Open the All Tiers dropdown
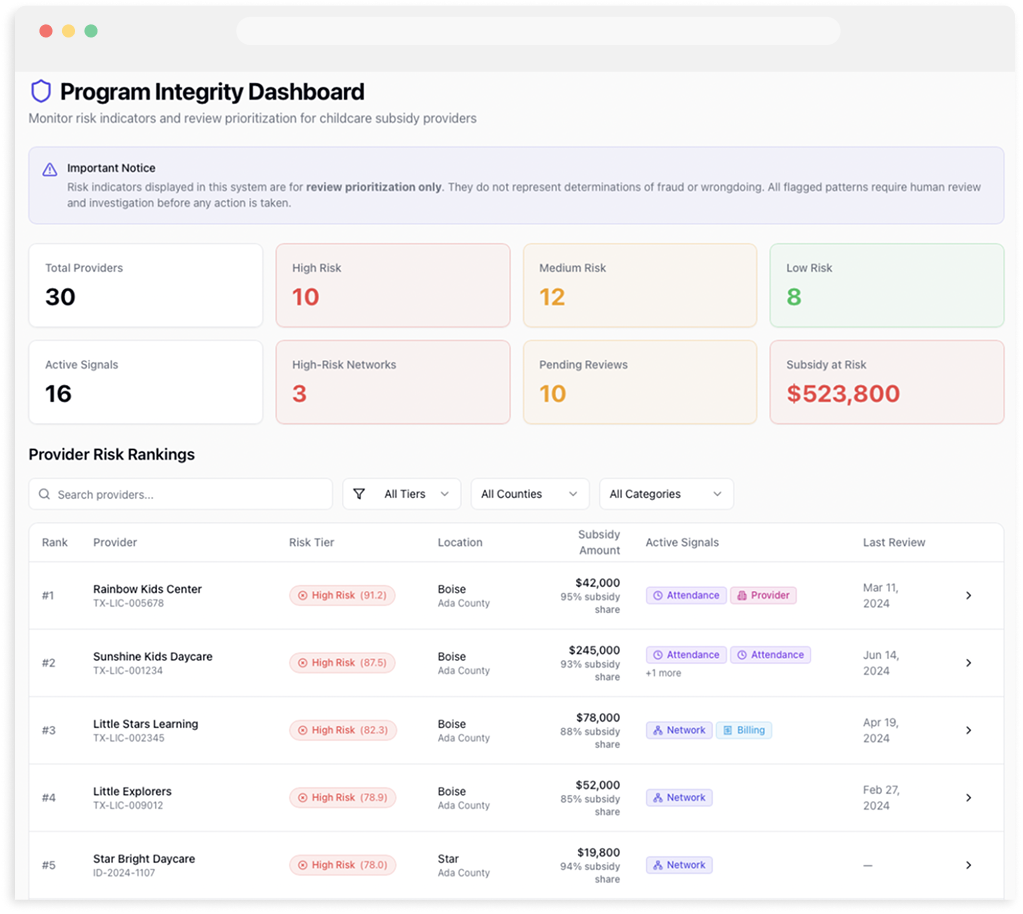Viewport: 1023px width, 914px height. (x=401, y=493)
